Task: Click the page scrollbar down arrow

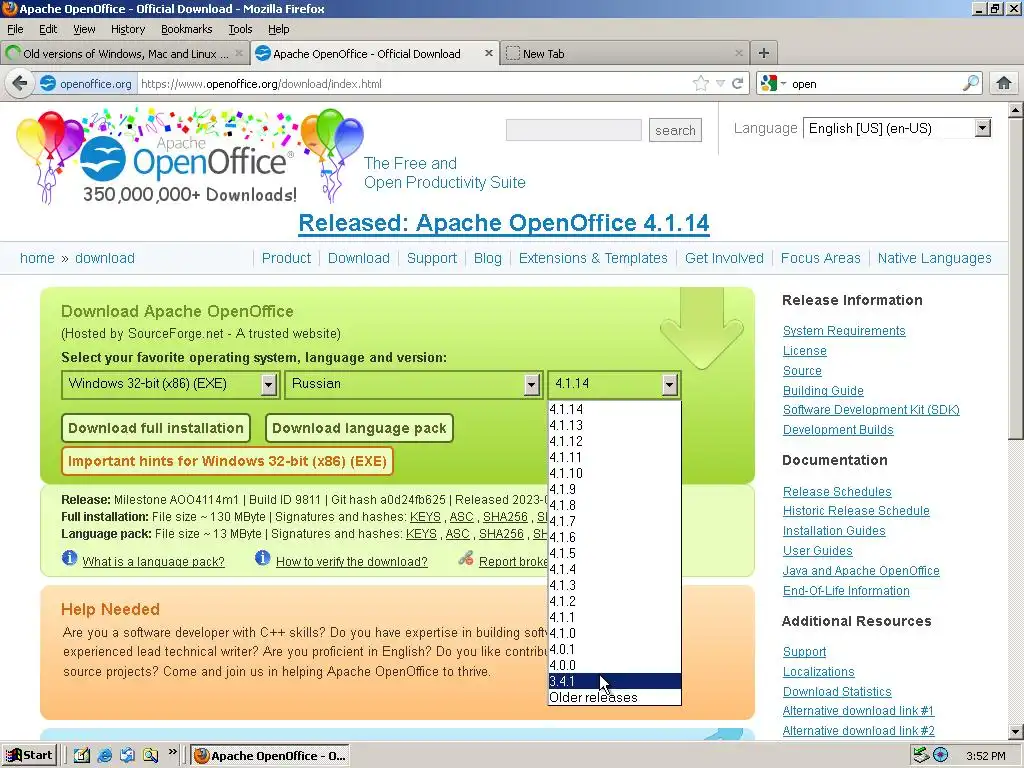Action: click(x=1016, y=731)
